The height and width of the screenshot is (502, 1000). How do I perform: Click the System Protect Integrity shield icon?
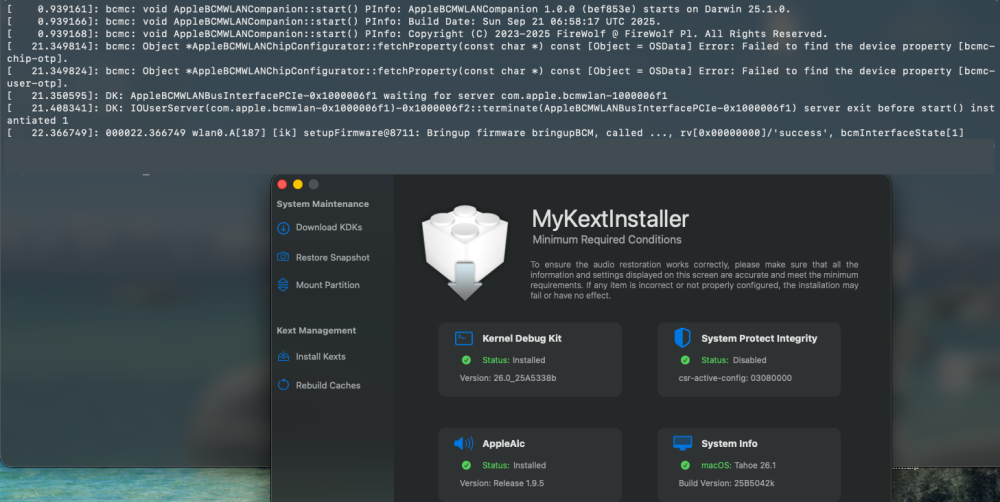(x=682, y=338)
